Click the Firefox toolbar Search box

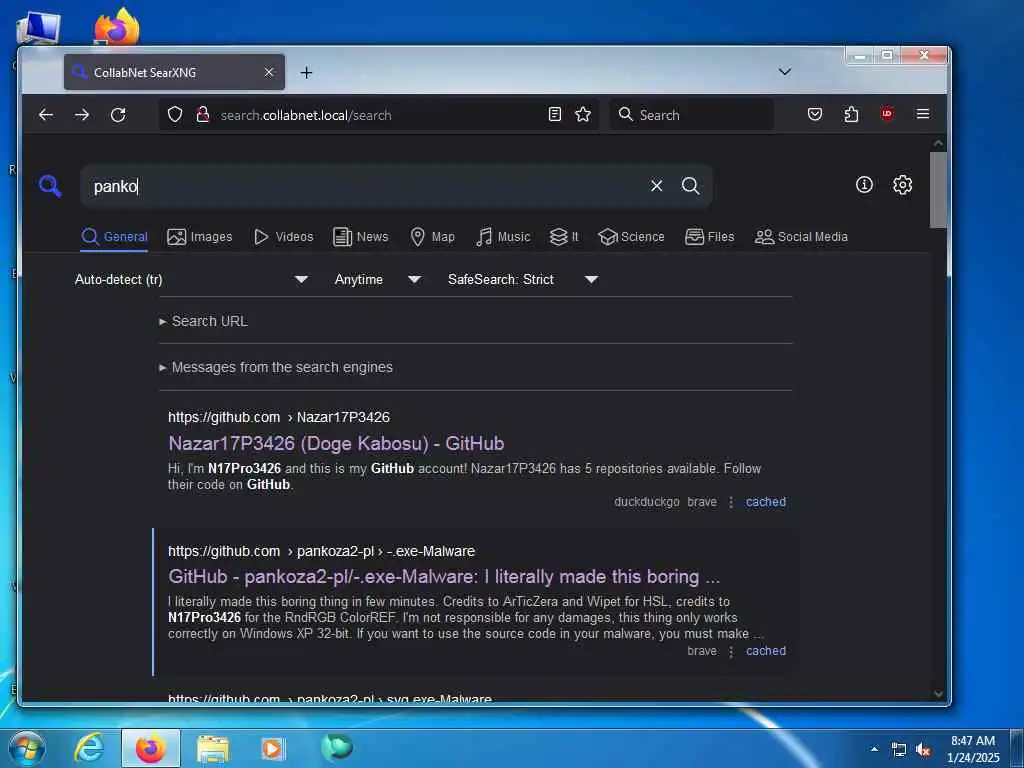[691, 115]
